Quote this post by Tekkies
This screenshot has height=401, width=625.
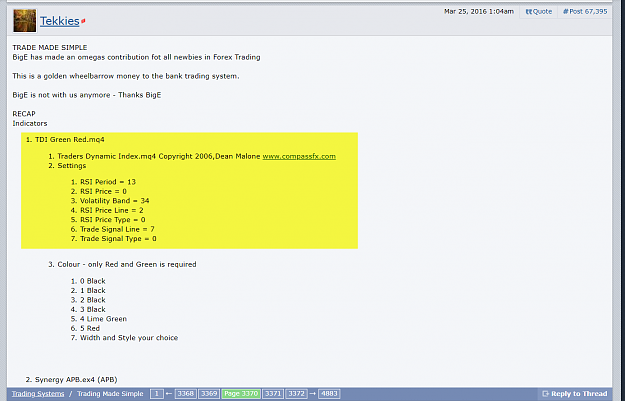pyautogui.click(x=539, y=12)
